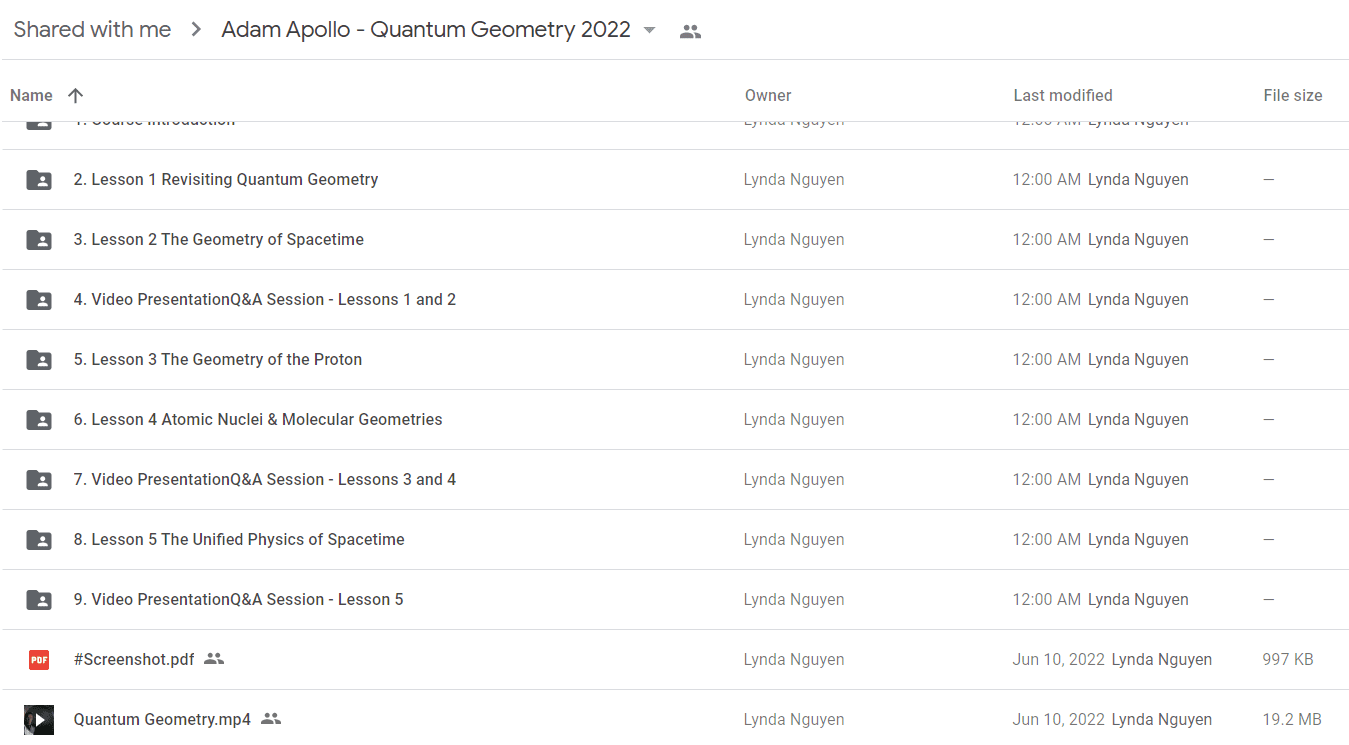Screen dimensions: 1349x745
Task: Click the shared icon next to Quantum Geometry.mp4
Action: [271, 719]
